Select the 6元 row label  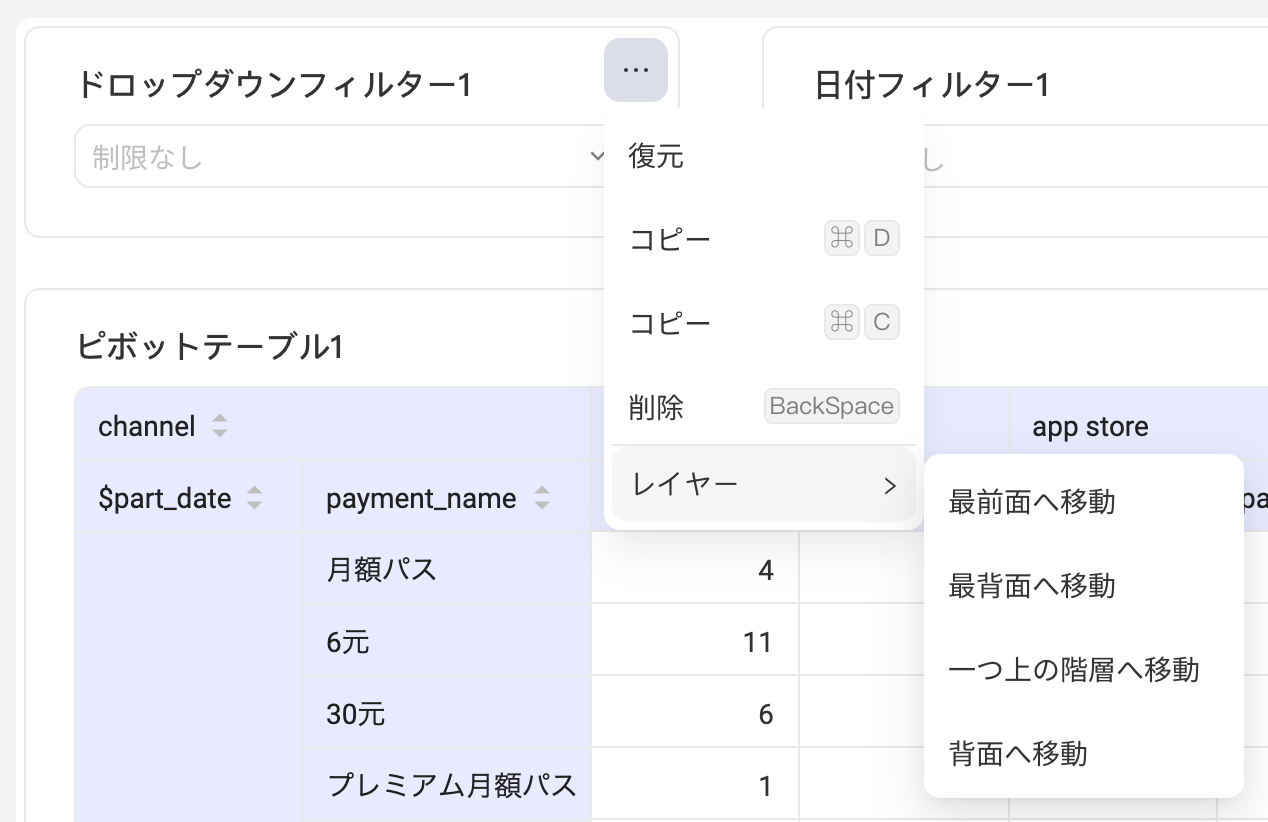[x=348, y=642]
